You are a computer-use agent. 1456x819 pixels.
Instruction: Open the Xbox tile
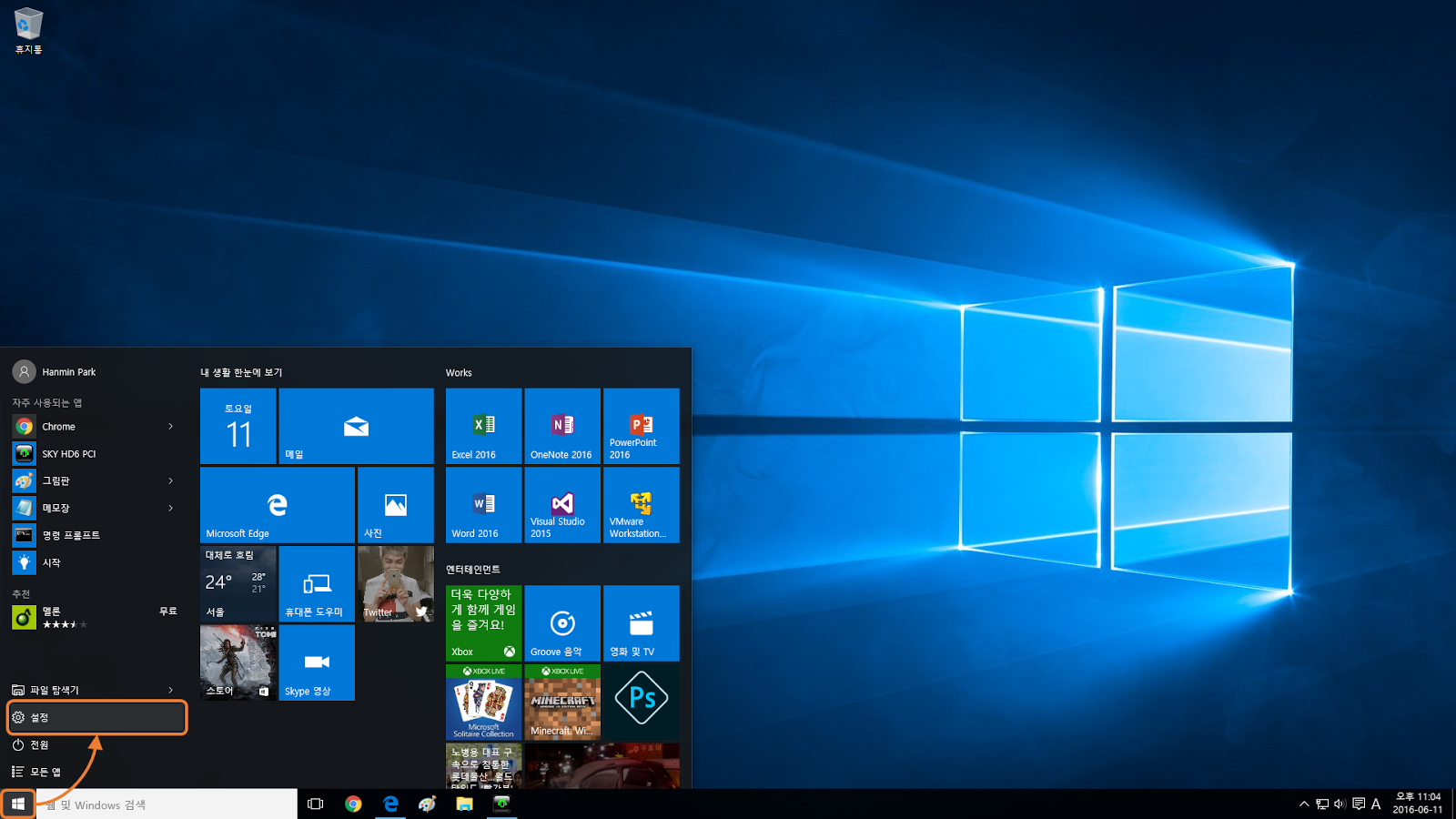(x=482, y=622)
